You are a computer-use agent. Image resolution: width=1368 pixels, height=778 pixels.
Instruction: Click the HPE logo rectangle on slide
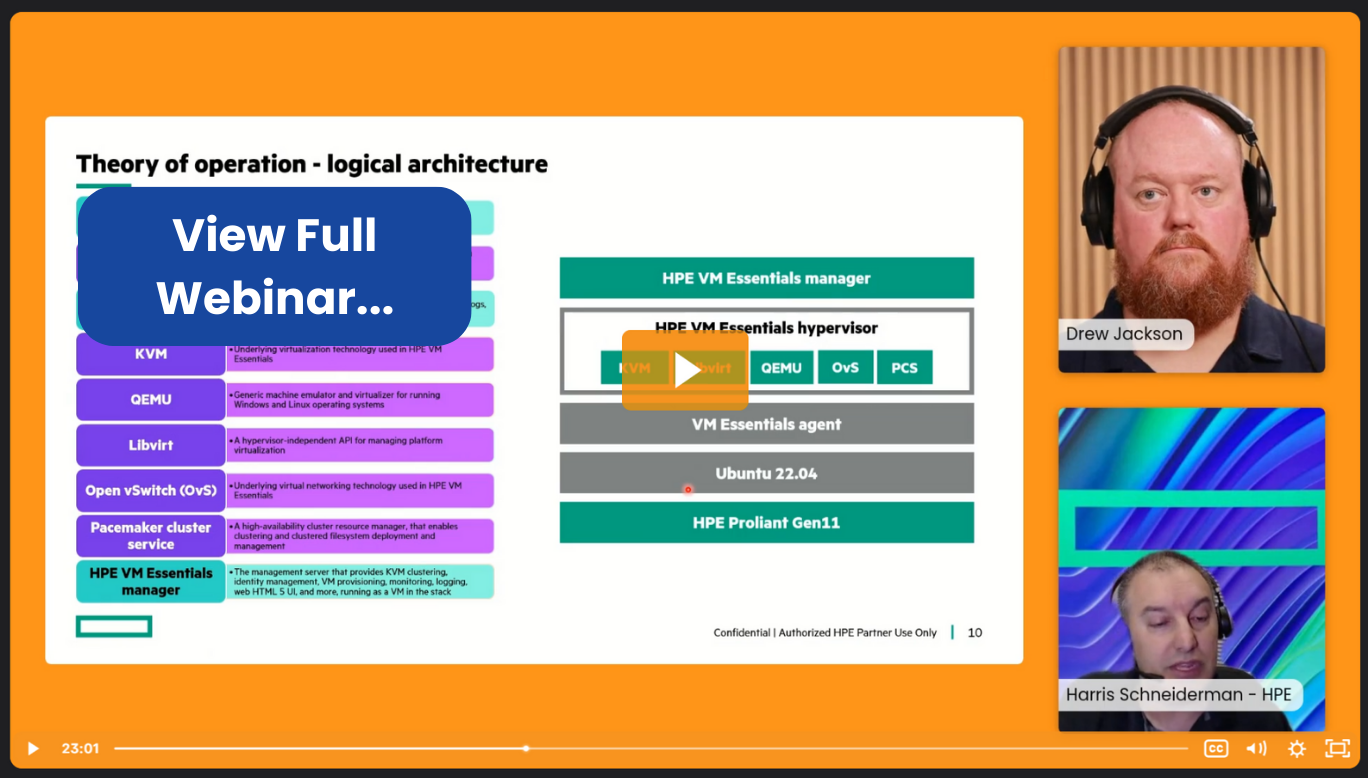click(x=114, y=627)
